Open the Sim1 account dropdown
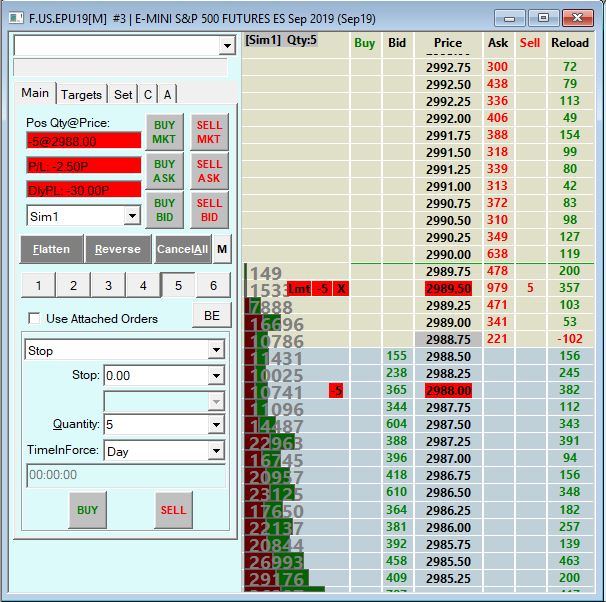The height and width of the screenshot is (602, 606). (x=132, y=216)
